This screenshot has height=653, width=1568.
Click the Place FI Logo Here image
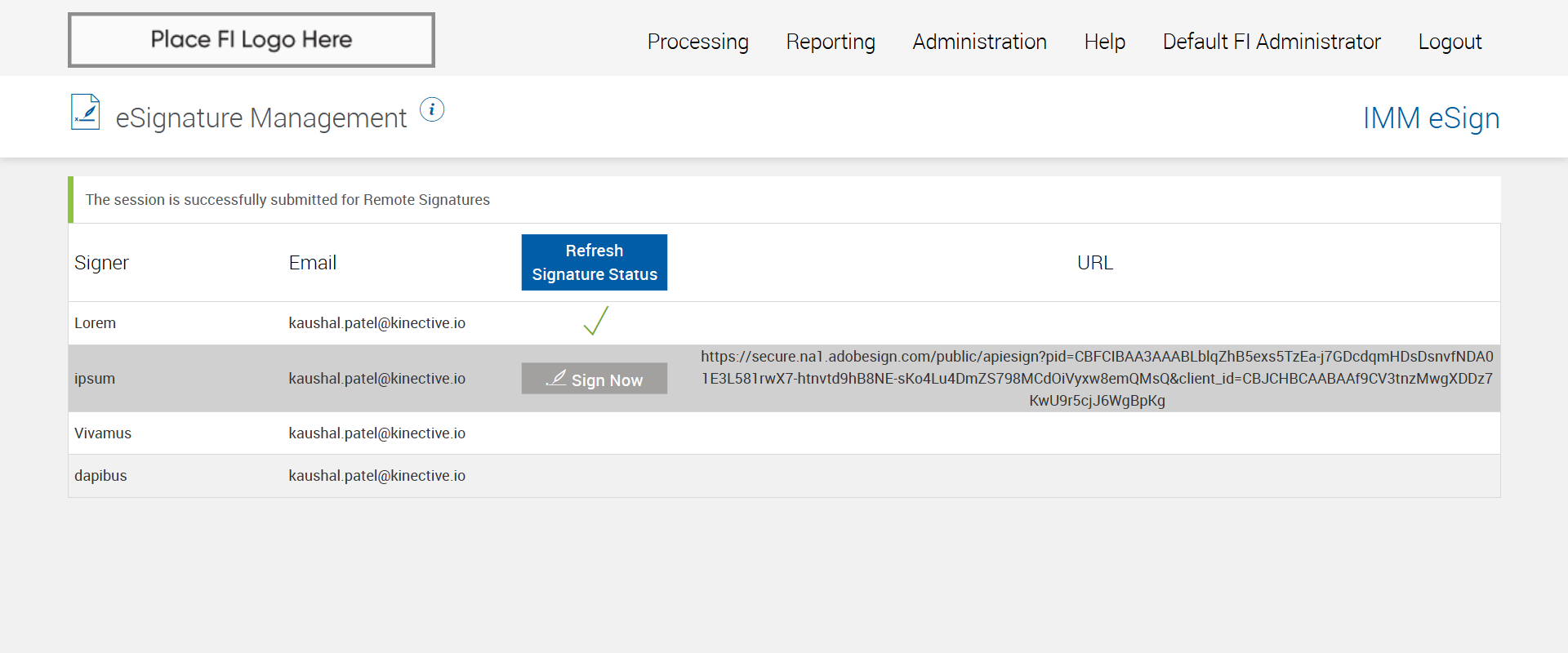pyautogui.click(x=252, y=40)
